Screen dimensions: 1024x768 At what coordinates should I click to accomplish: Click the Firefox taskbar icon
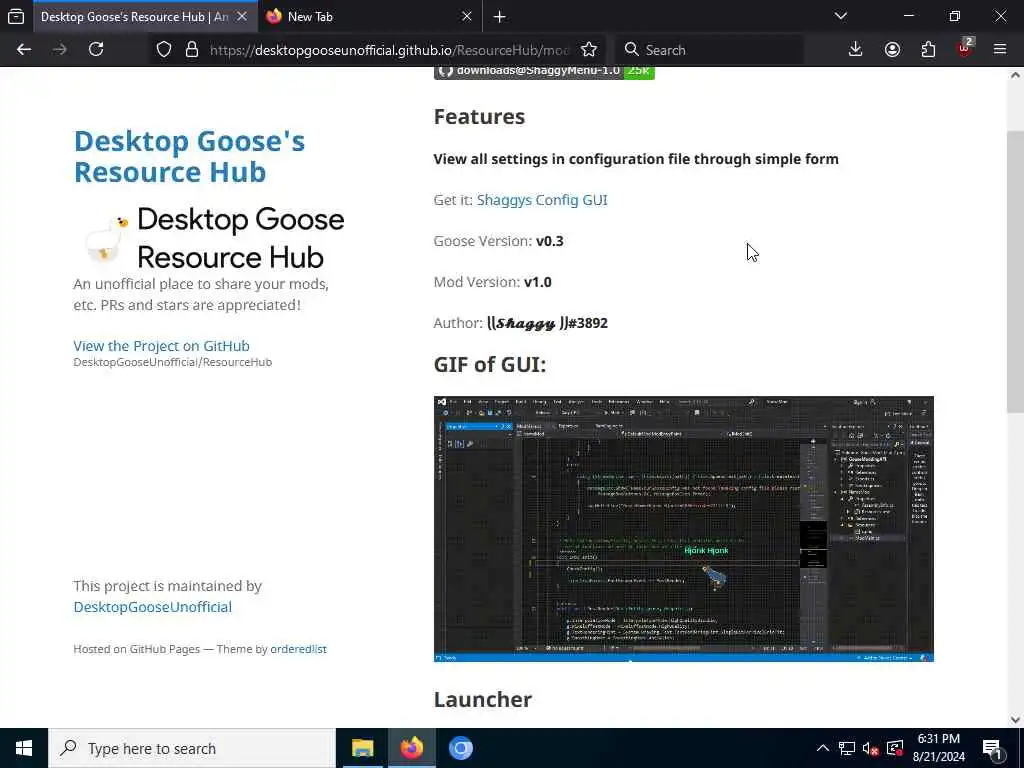tap(411, 748)
